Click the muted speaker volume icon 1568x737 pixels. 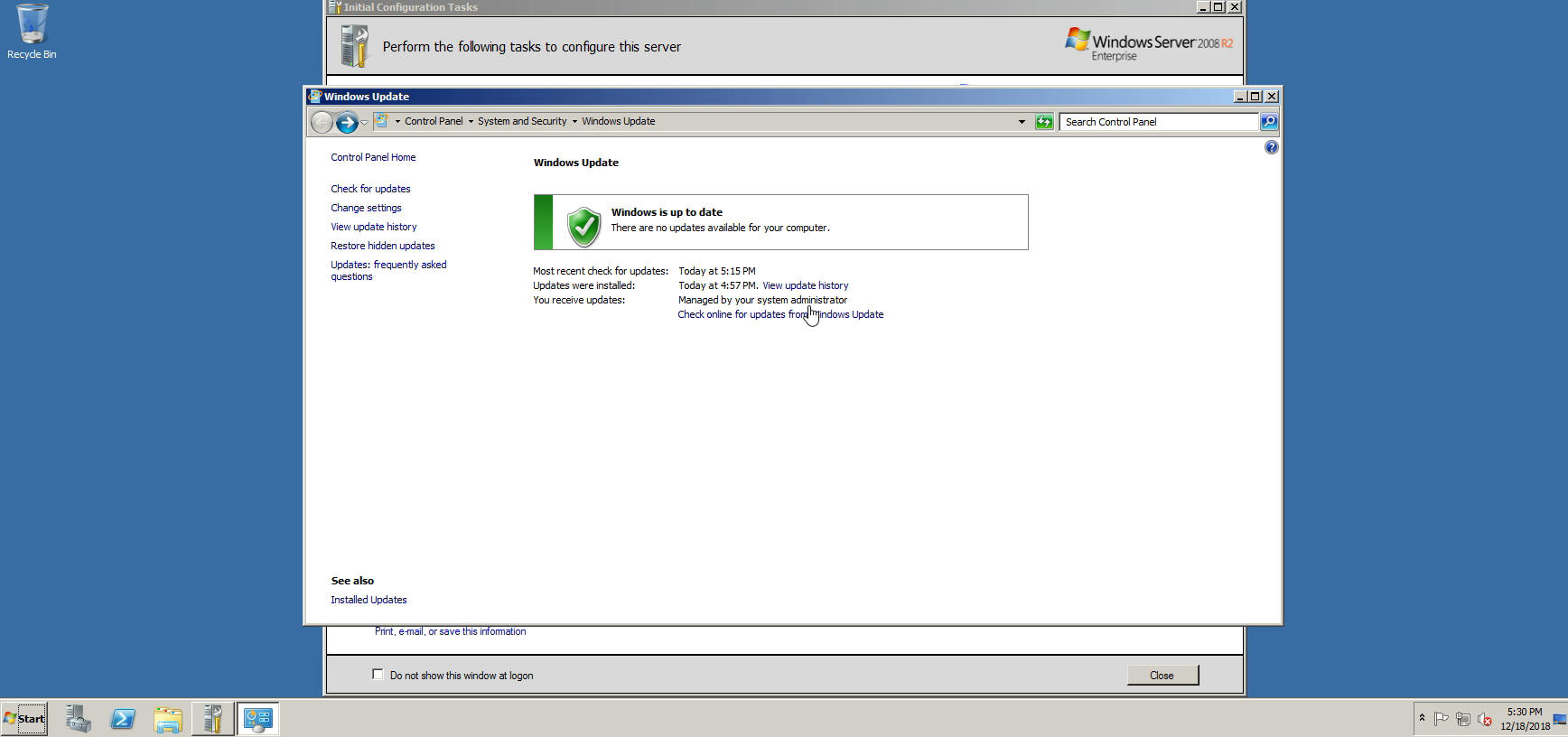1484,719
